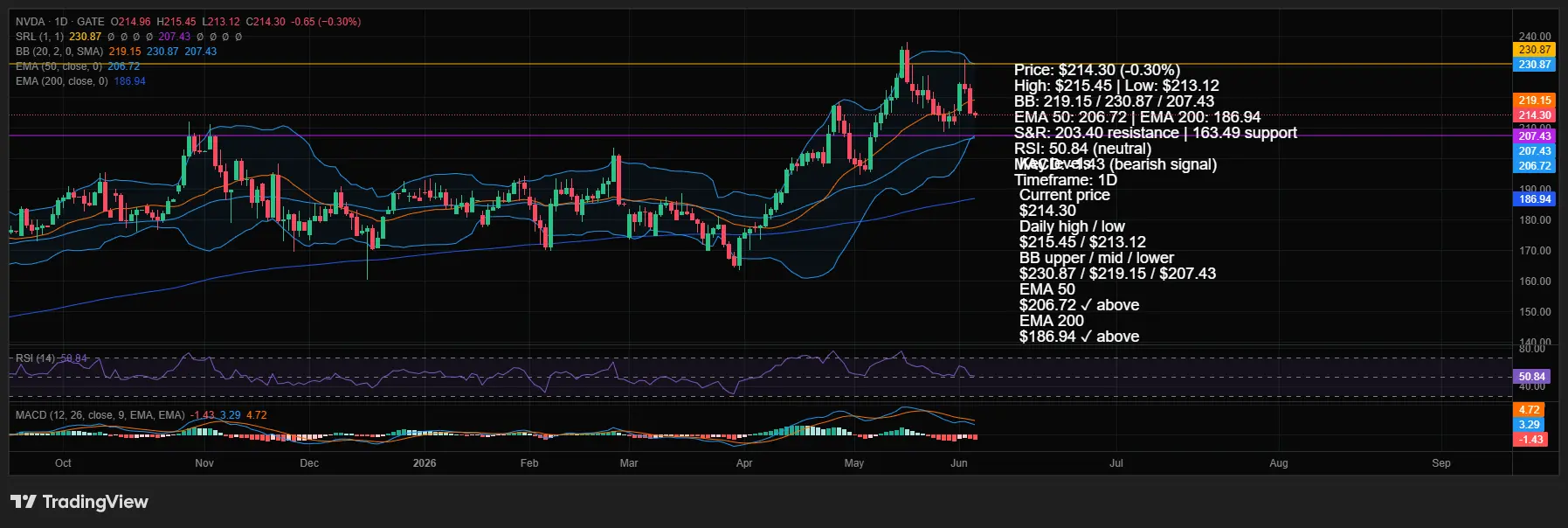Click the May label on time axis
1568x528 pixels.
click(x=854, y=463)
